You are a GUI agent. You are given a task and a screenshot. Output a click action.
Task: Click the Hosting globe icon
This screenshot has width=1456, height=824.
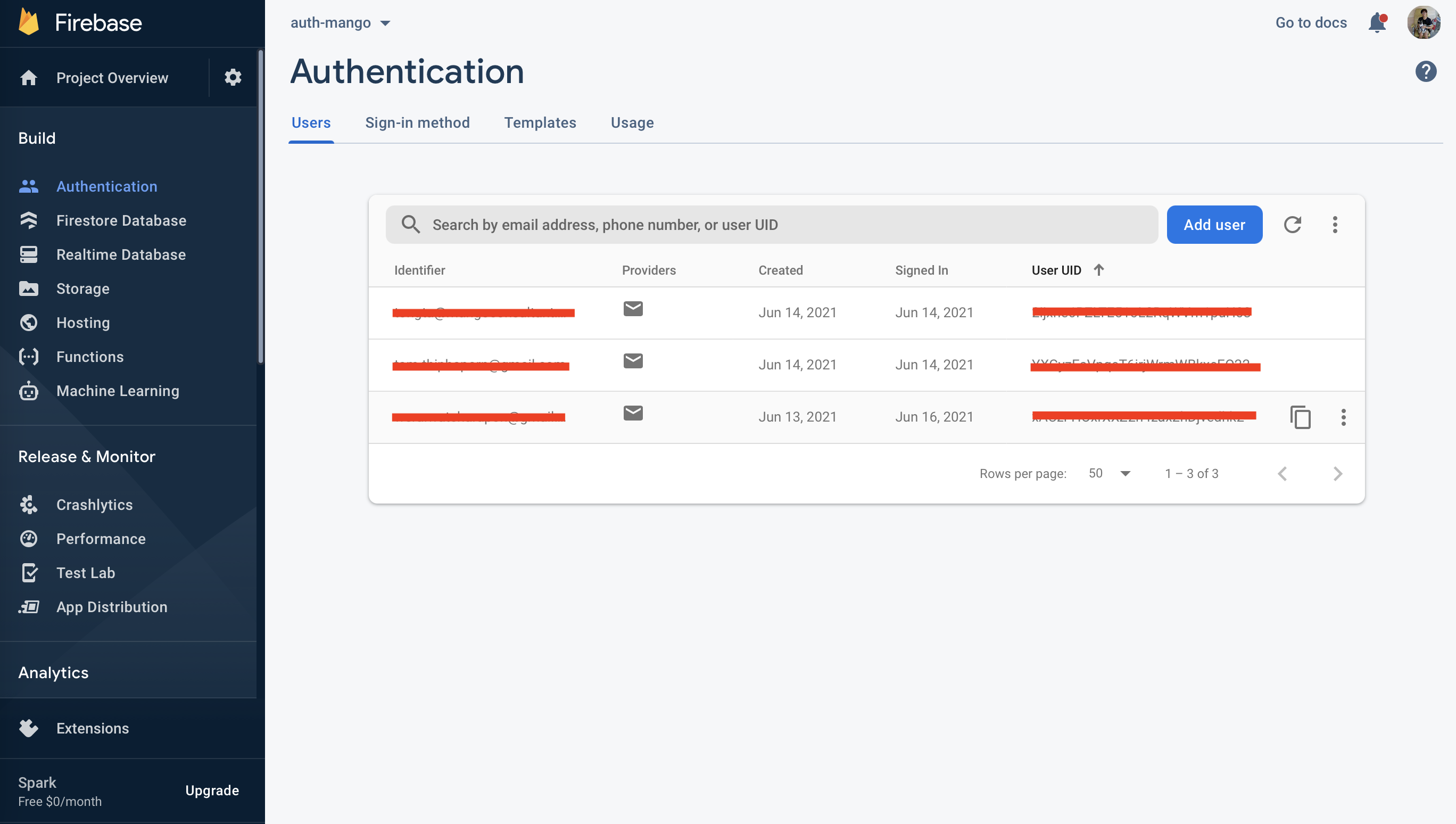29,323
